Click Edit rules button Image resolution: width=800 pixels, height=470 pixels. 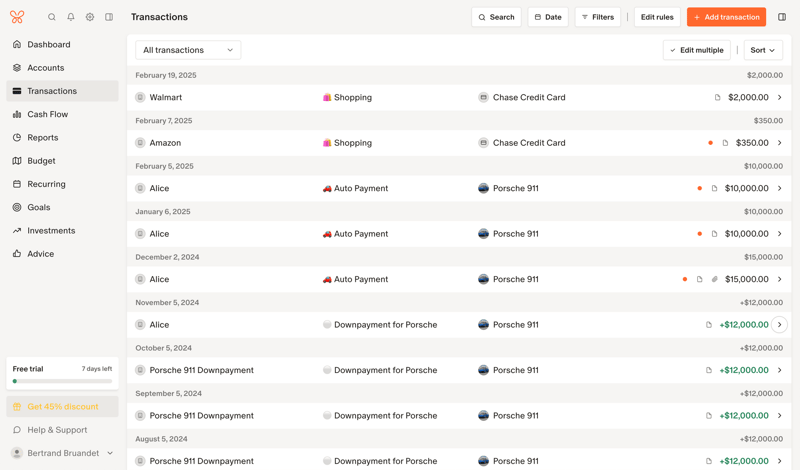[657, 17]
